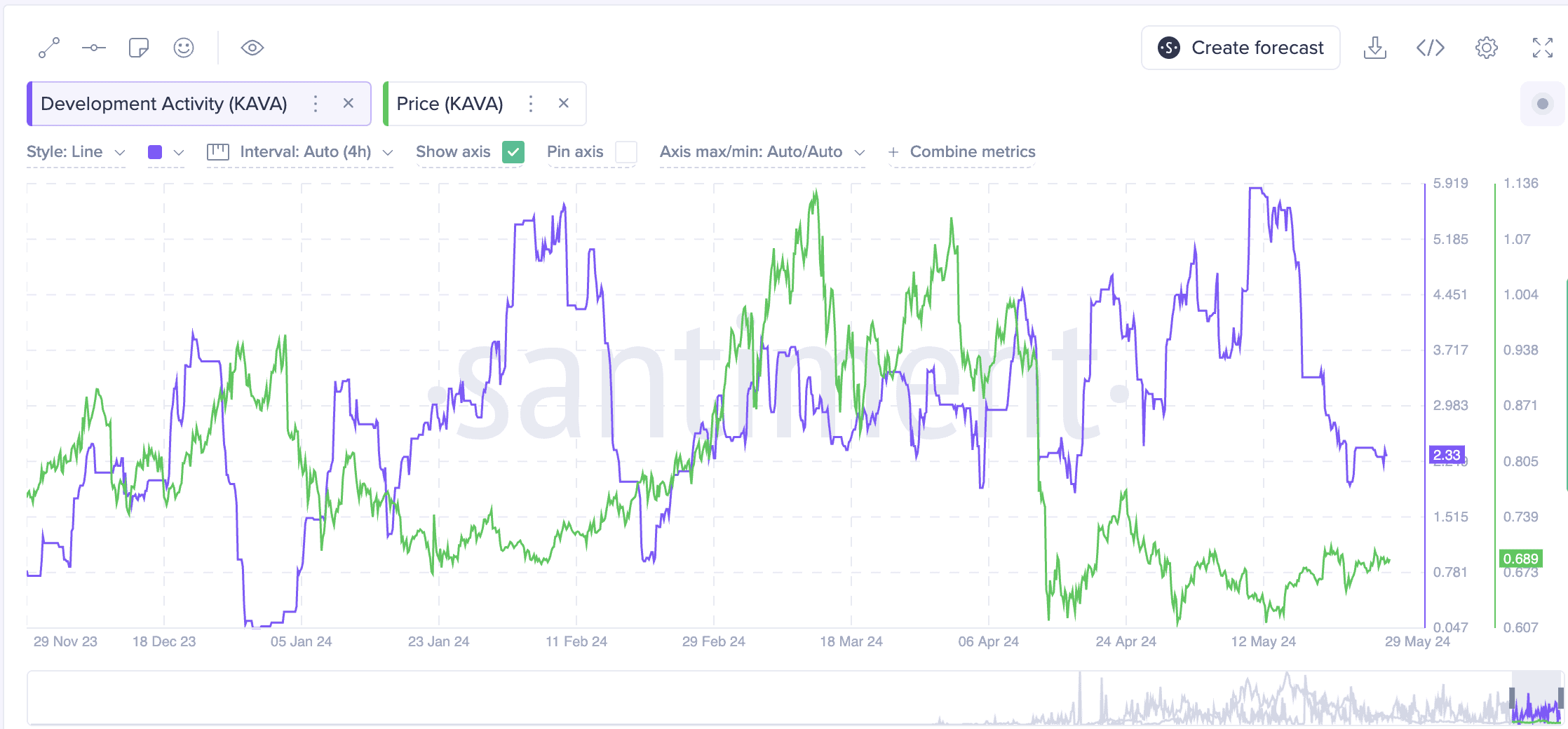
Task: Open Axis max/min: Auto/Auto dropdown
Action: point(762,152)
